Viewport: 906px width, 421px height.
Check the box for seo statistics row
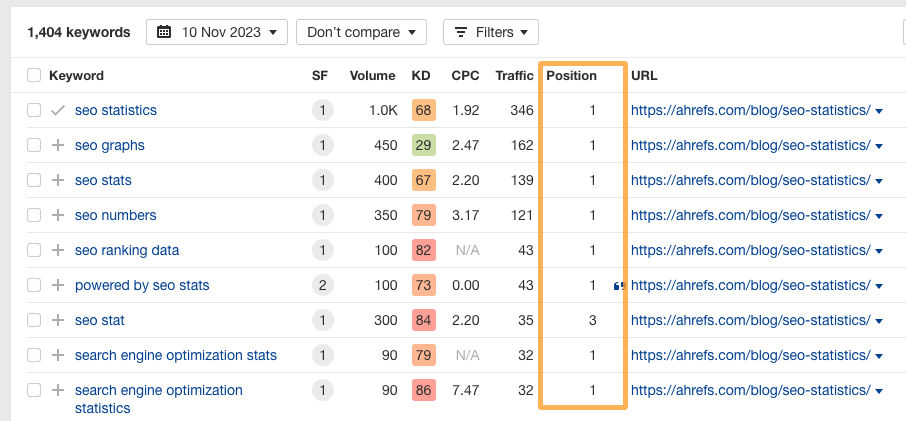click(34, 110)
